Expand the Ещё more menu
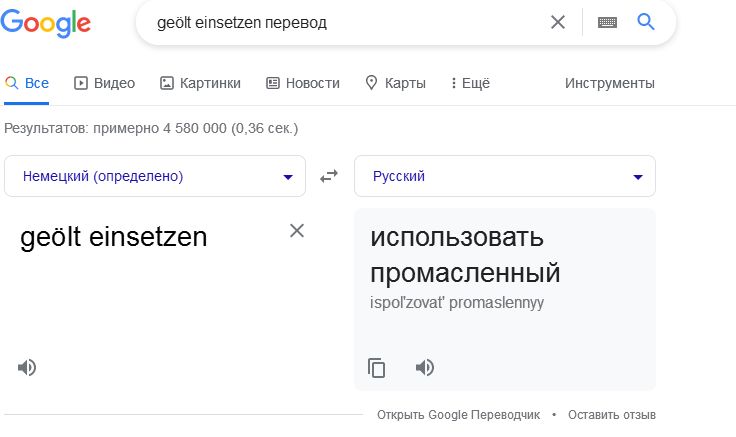This screenshot has height=437, width=736. tap(470, 83)
